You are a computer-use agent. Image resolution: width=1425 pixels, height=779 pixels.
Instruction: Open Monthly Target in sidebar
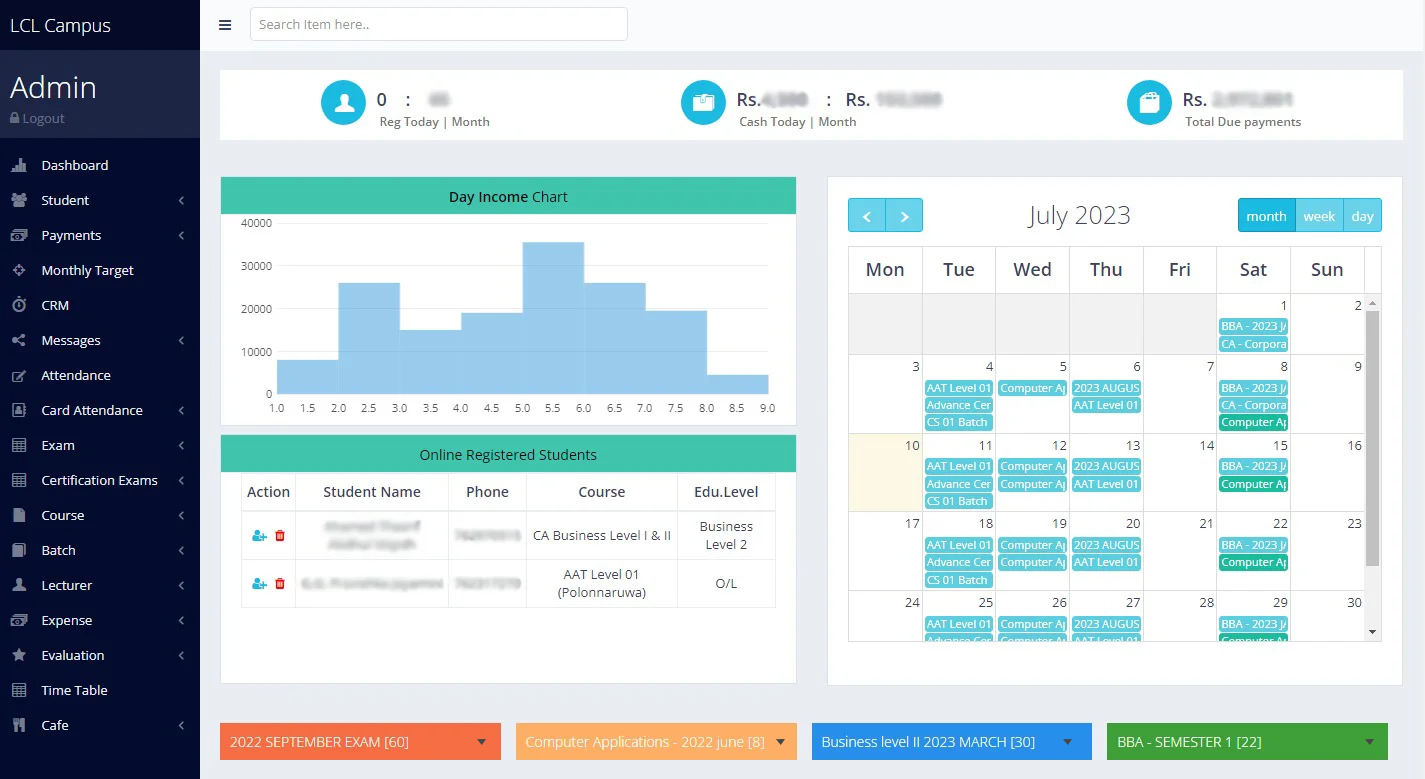pos(87,270)
